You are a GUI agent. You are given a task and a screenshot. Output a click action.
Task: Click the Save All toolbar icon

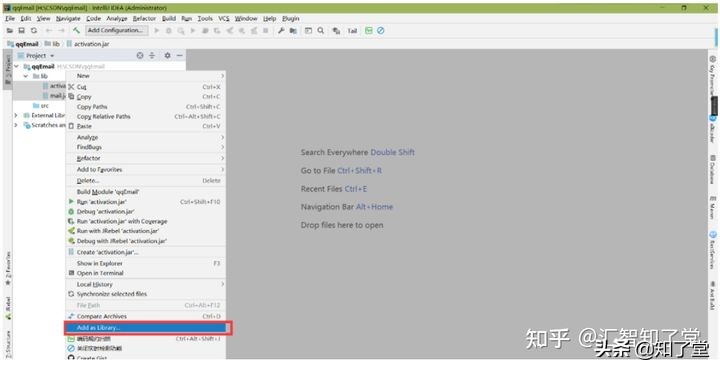22,31
